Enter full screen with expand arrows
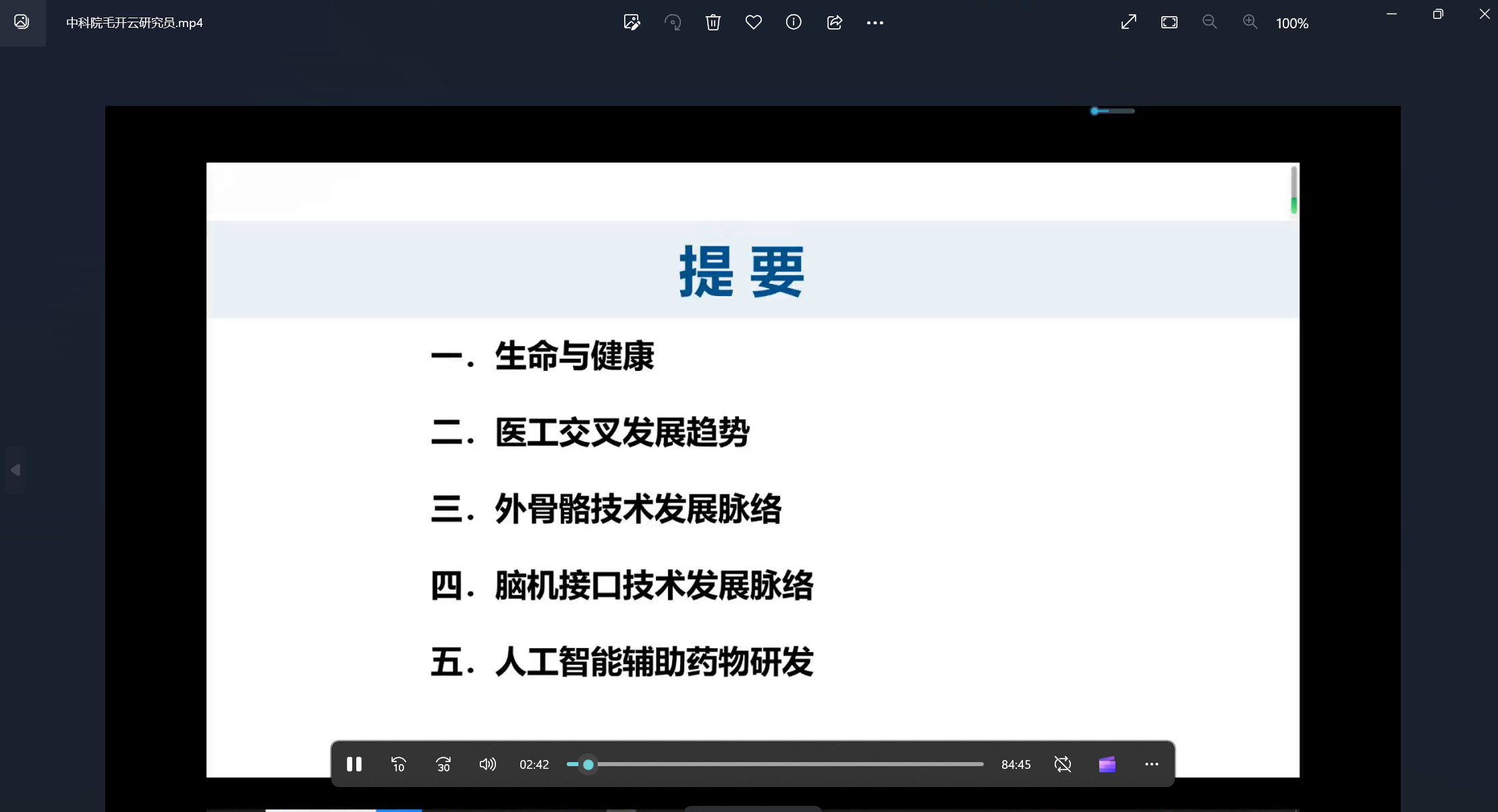1498x812 pixels. point(1129,22)
